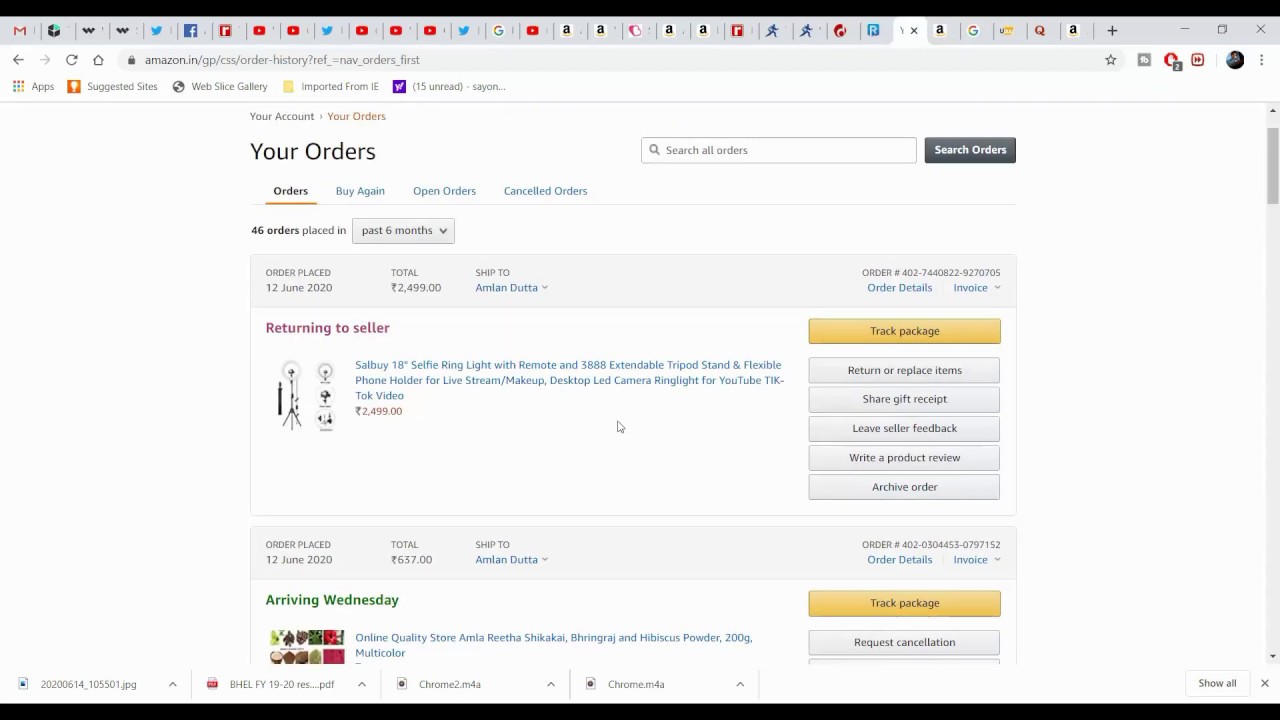Open Order Details for order 402-0304453-0797152
The width and height of the screenshot is (1280, 720).
click(899, 560)
